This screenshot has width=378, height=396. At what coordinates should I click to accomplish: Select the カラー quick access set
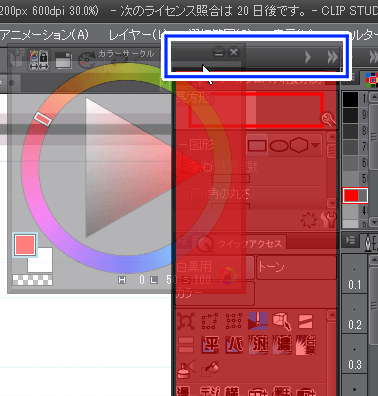point(215,293)
